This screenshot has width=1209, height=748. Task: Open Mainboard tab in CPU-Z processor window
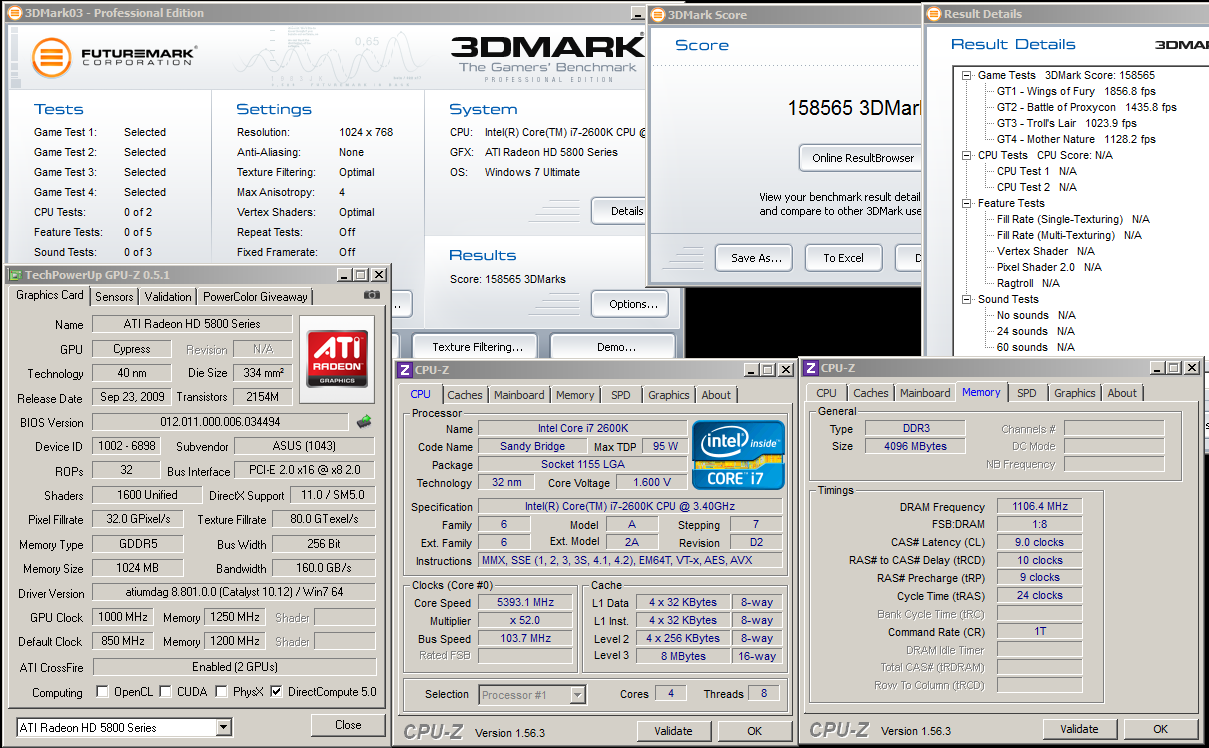(519, 395)
